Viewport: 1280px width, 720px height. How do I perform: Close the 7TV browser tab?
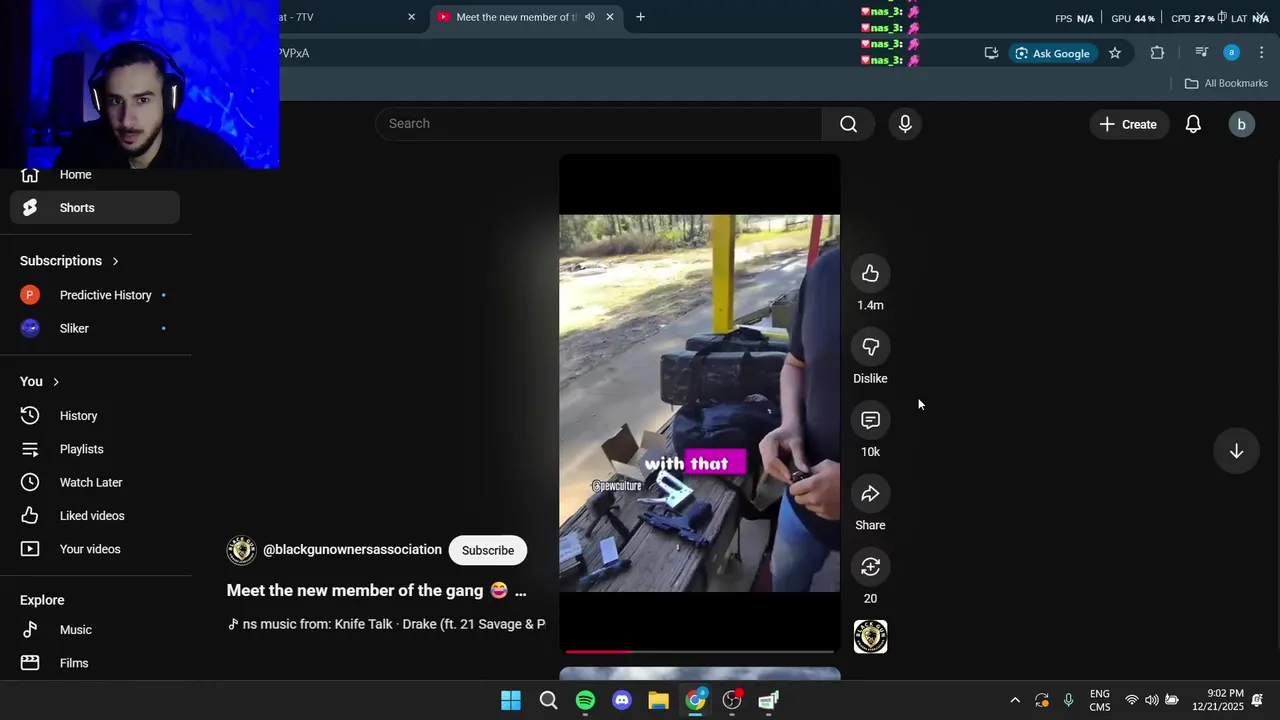click(411, 17)
